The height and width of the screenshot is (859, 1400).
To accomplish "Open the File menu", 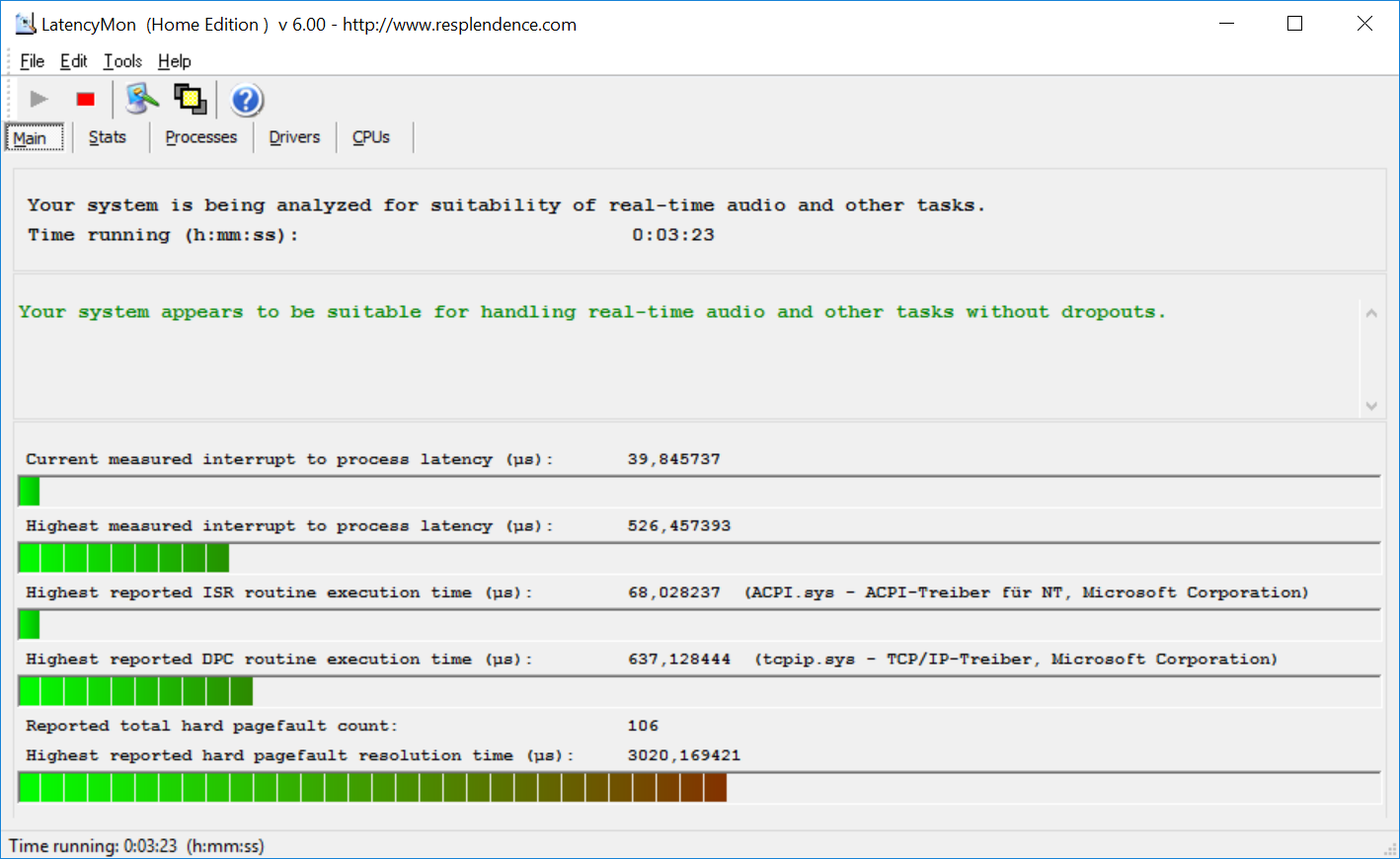I will (x=33, y=61).
